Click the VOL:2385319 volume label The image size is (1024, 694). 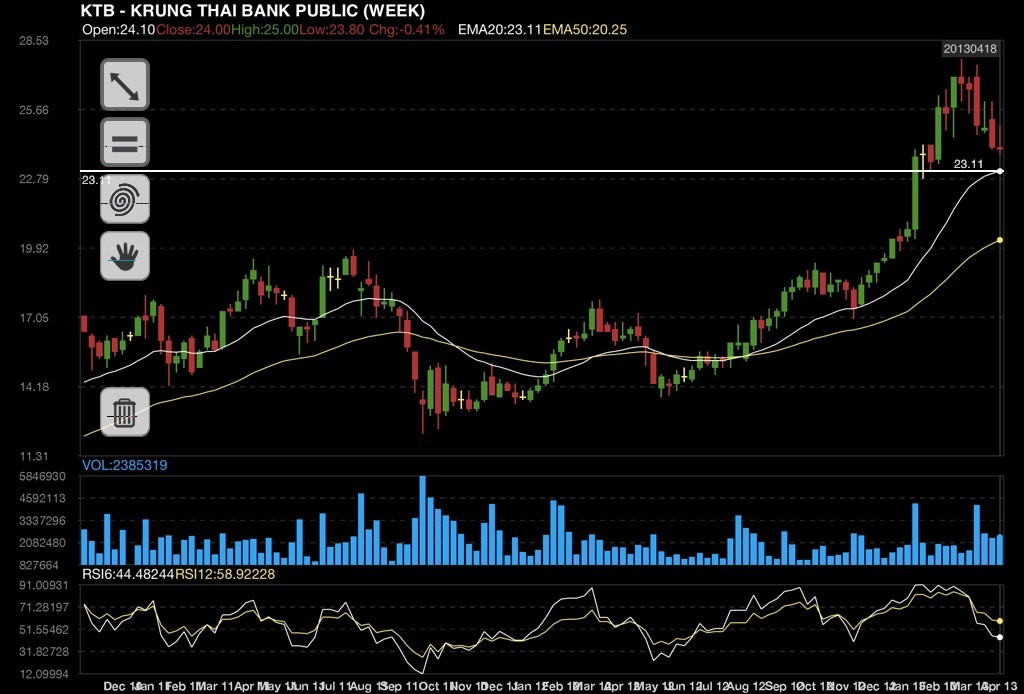coord(124,465)
